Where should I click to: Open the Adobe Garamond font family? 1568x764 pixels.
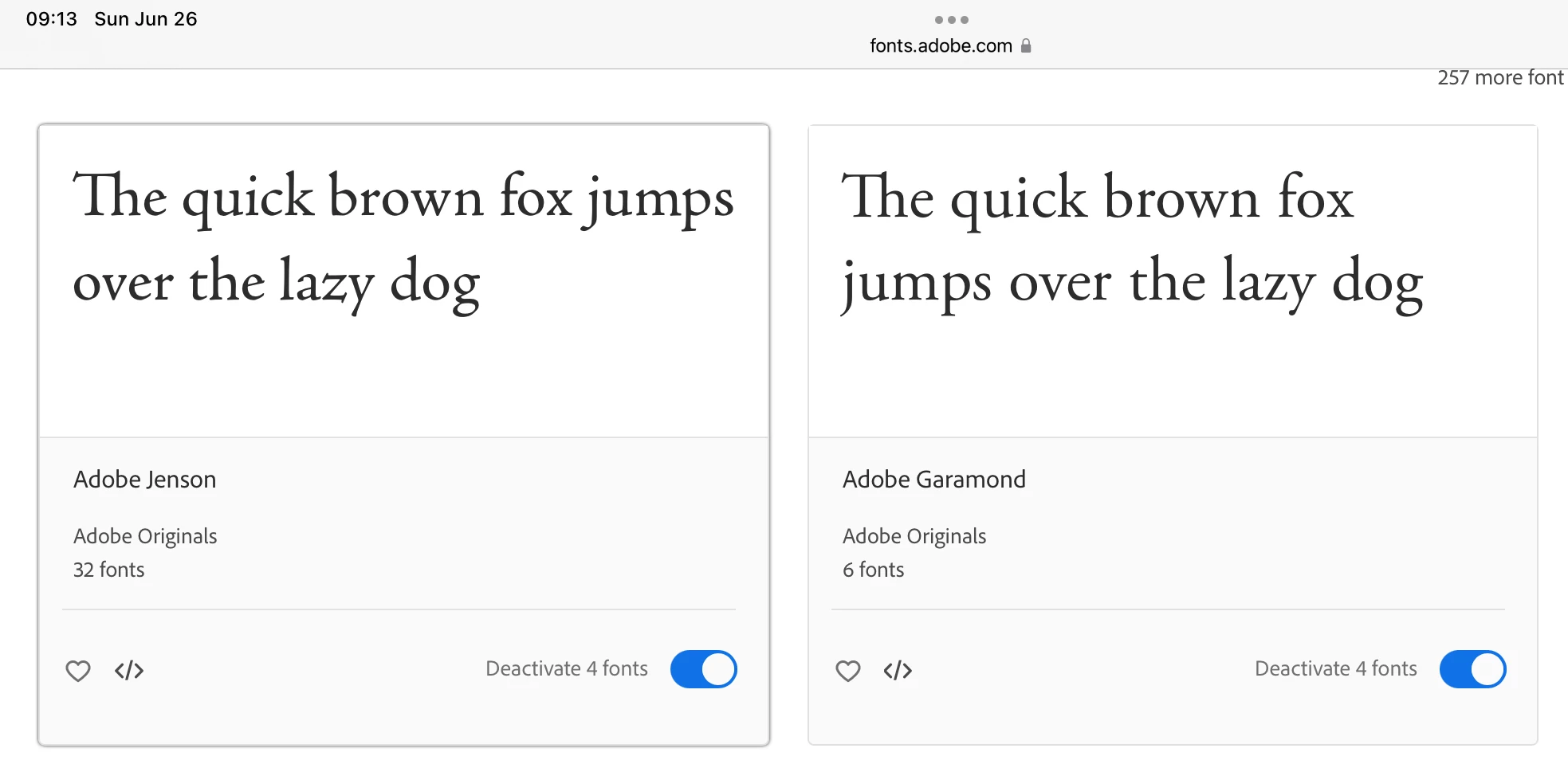tap(934, 480)
